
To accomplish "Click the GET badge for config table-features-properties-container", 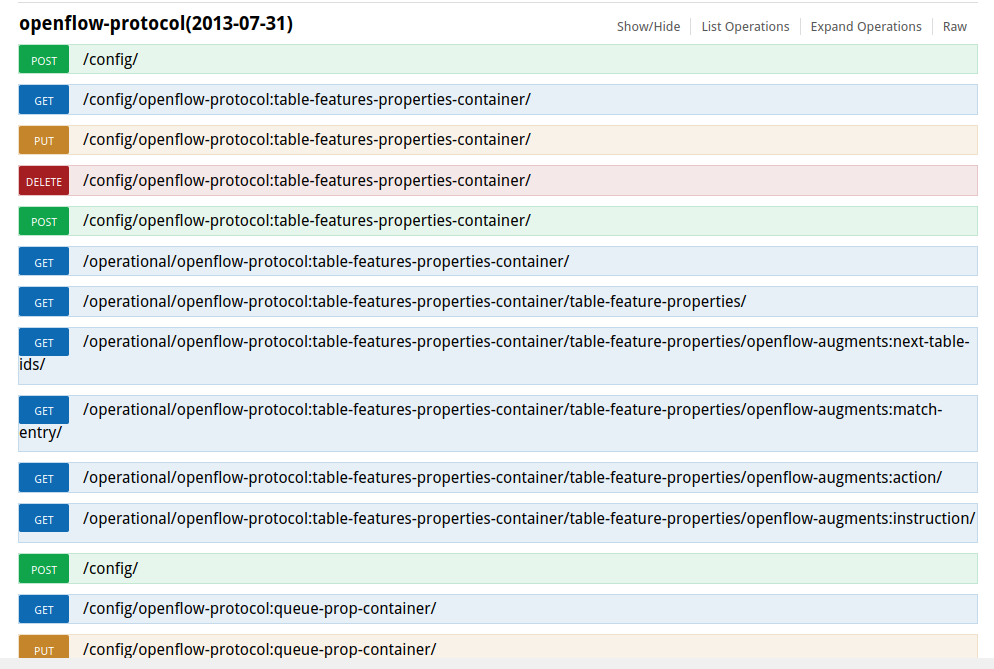I will coord(44,100).
